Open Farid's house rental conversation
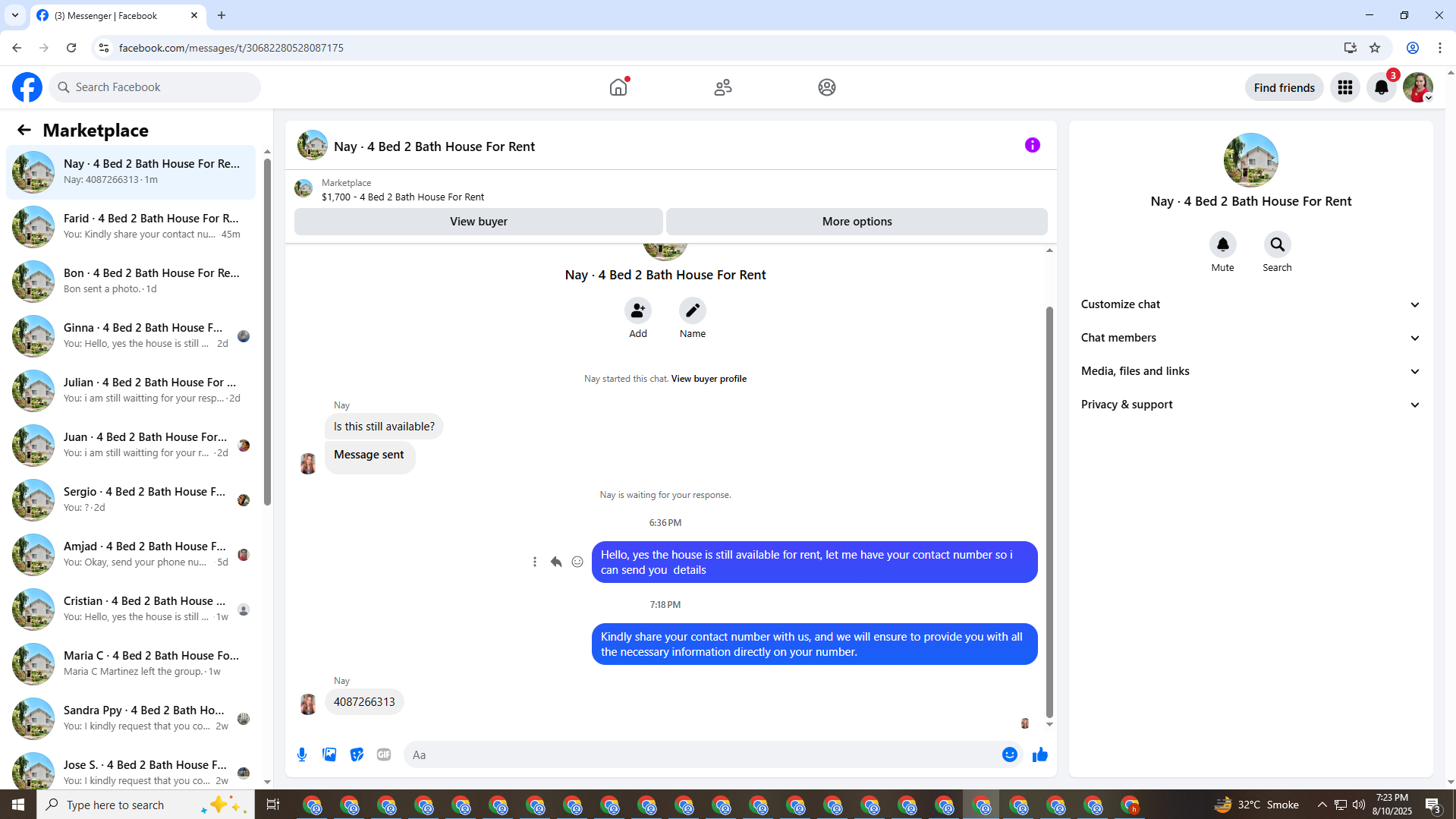Screen dimensions: 1456x819 pyautogui.click(x=131, y=226)
